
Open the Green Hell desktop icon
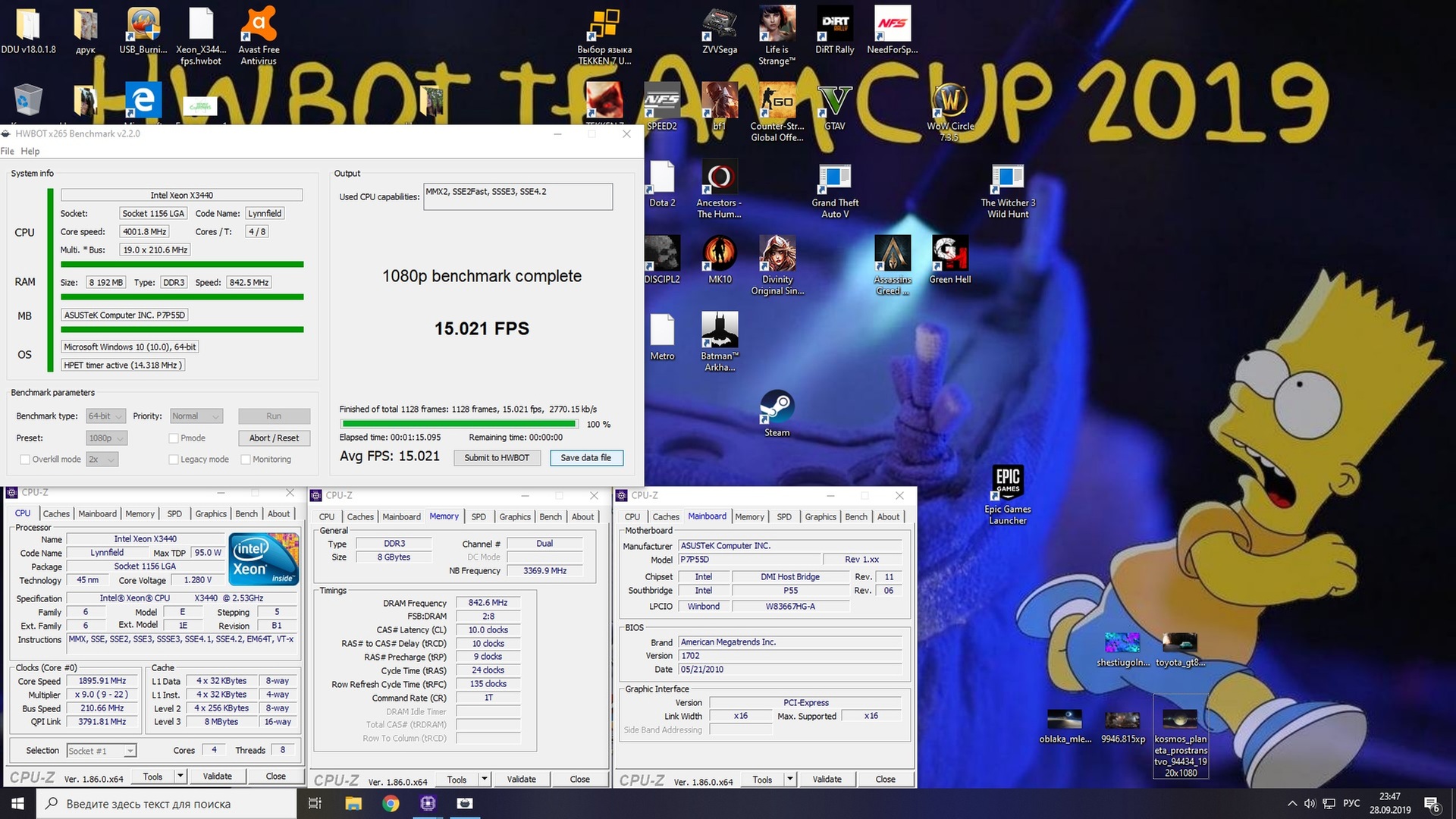(x=949, y=259)
